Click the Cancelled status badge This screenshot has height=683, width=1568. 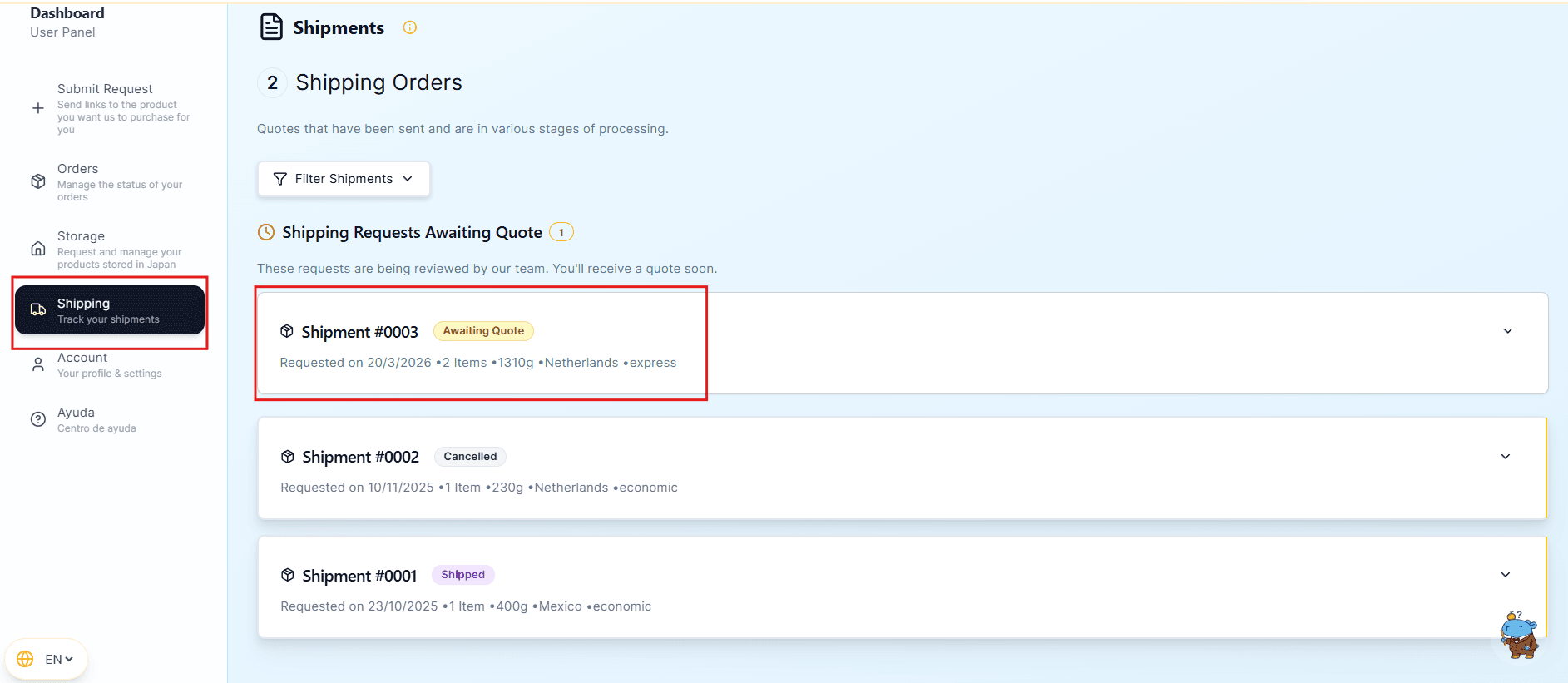pyautogui.click(x=470, y=457)
